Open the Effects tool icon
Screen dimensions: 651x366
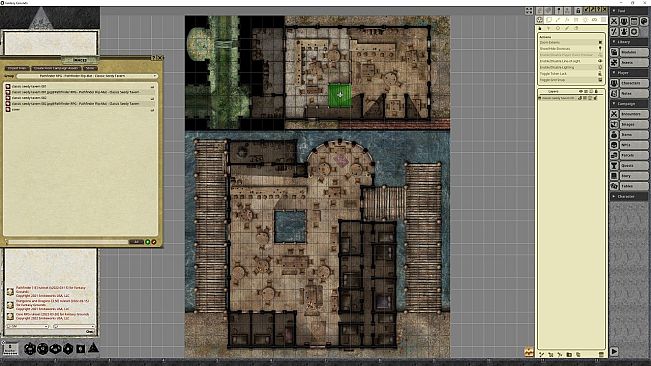[624, 32]
